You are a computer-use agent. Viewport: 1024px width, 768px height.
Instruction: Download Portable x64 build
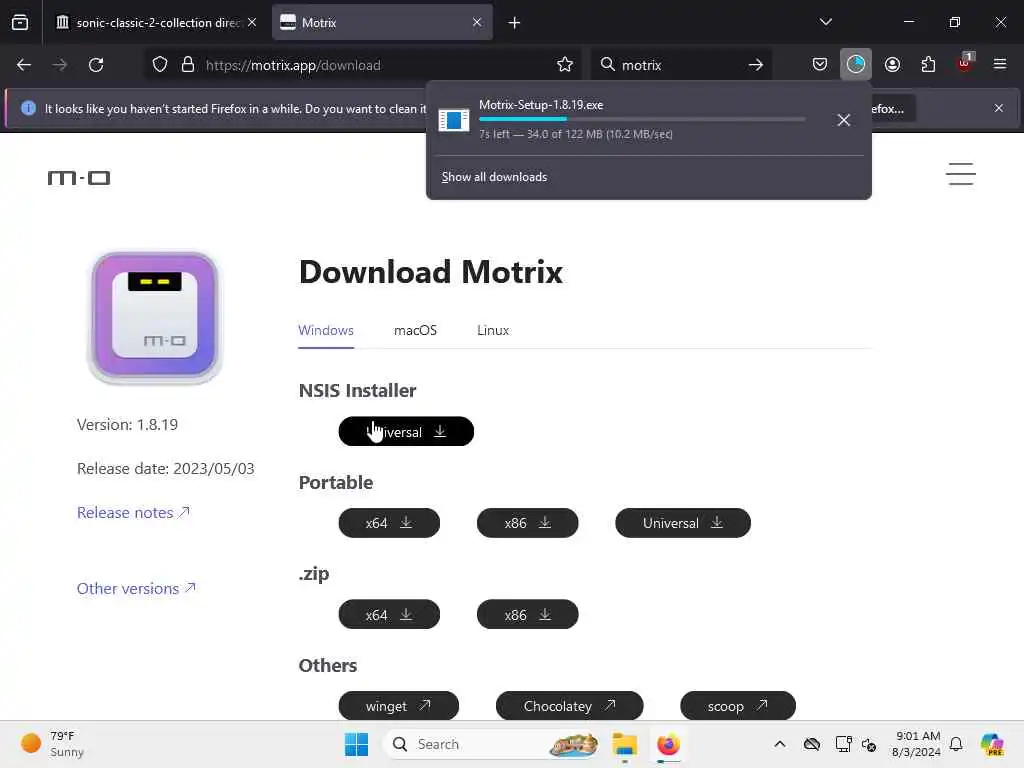389,523
